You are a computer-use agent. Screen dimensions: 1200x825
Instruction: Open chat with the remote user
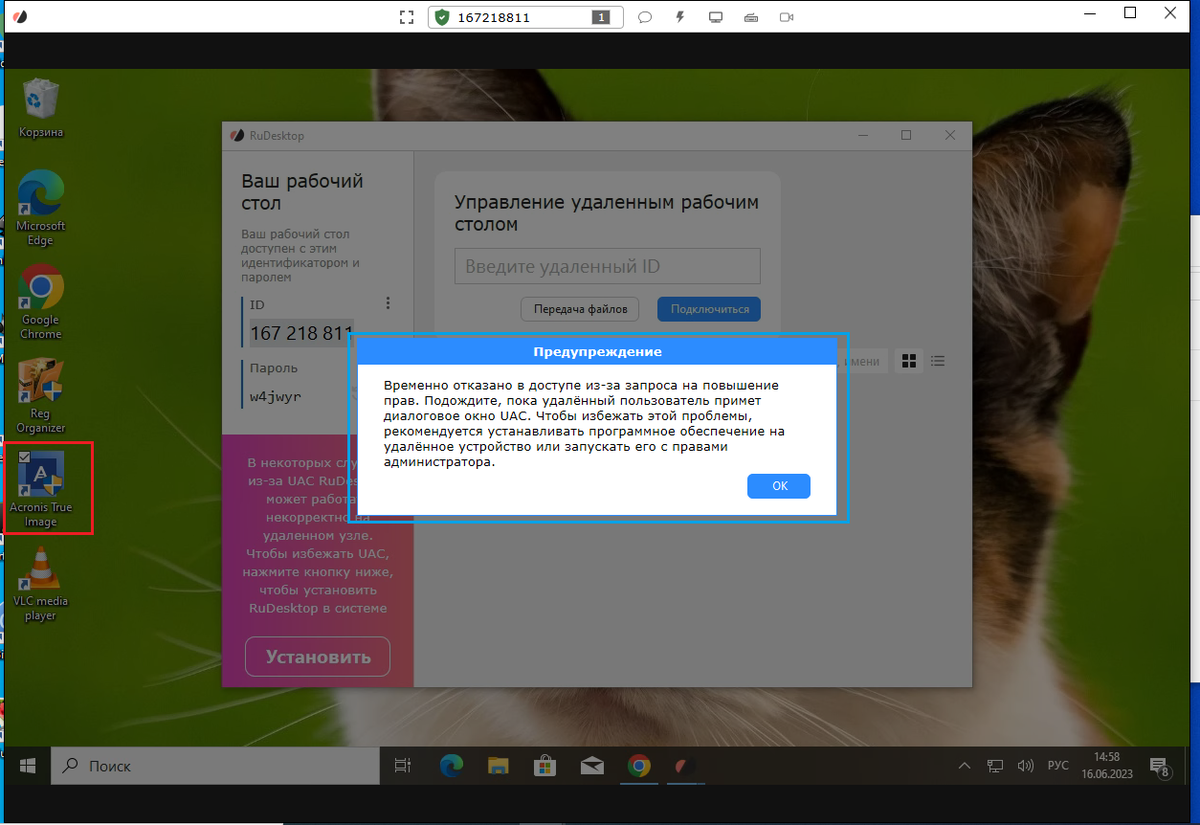pyautogui.click(x=645, y=17)
